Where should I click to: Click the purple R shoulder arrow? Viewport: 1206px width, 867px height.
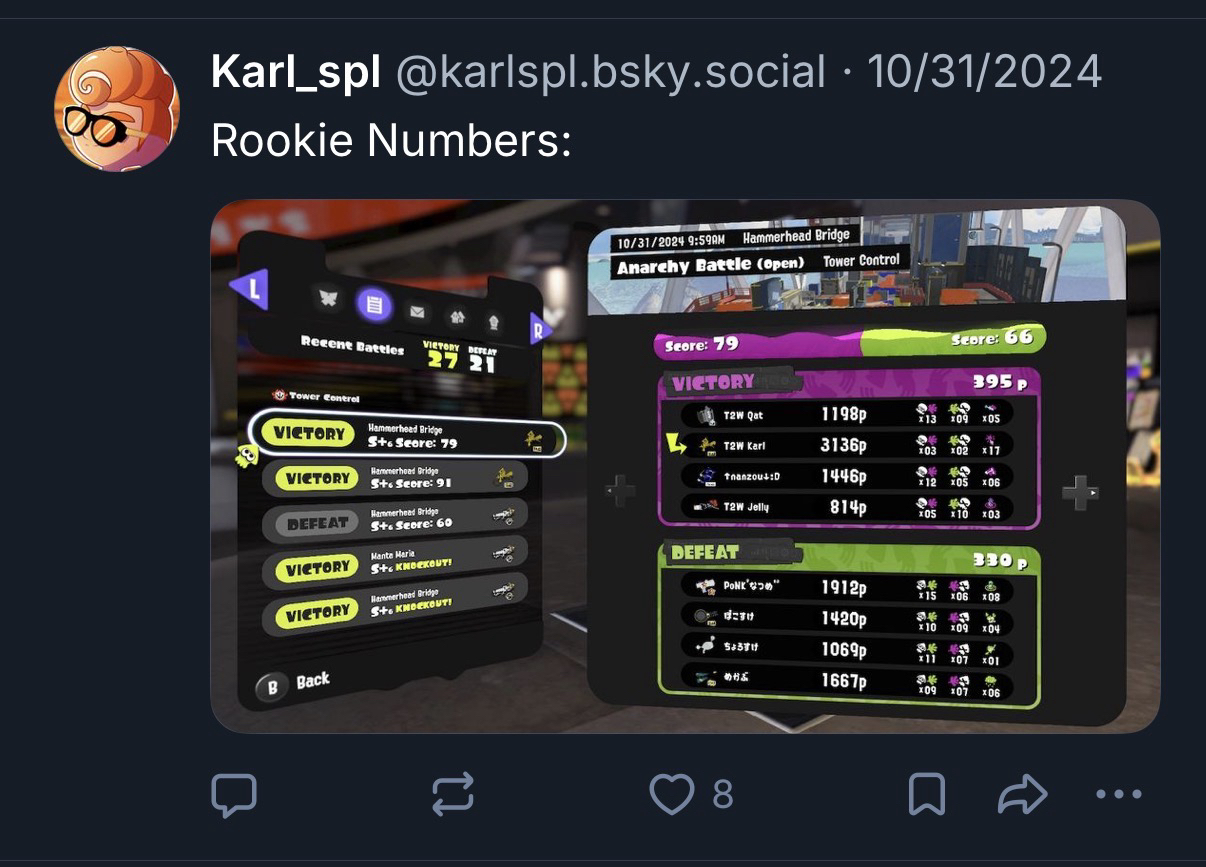coord(540,328)
